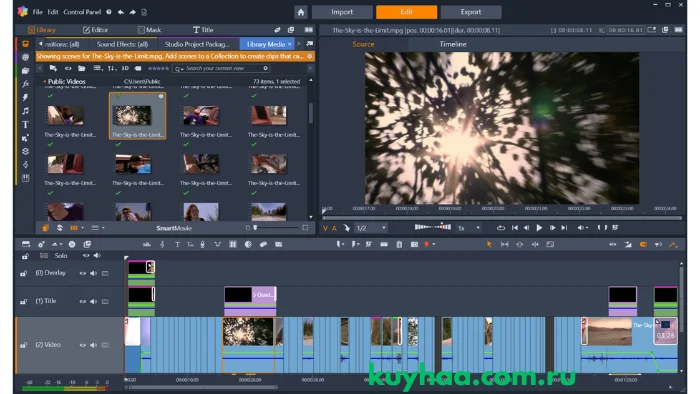Select the sunburst clip on the Video track
This screenshot has height=394, width=700.
click(x=248, y=344)
